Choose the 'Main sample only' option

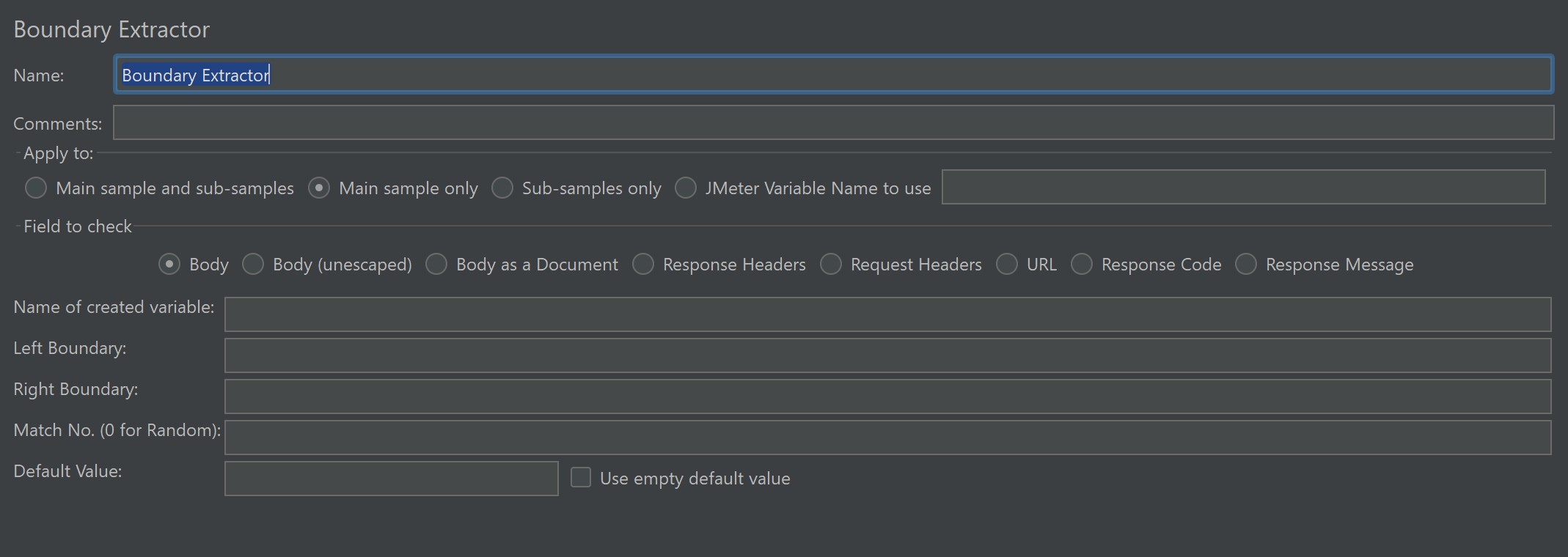point(319,188)
